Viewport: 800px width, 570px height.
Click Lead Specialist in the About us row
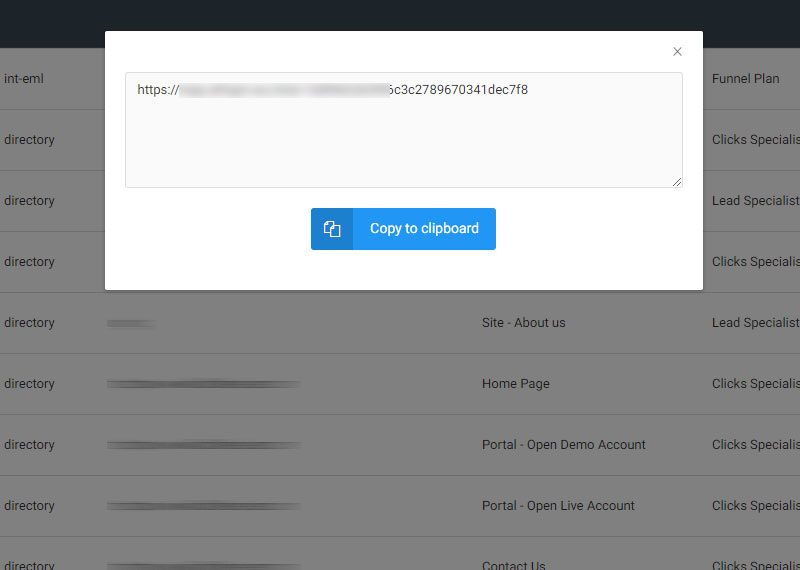tap(755, 323)
